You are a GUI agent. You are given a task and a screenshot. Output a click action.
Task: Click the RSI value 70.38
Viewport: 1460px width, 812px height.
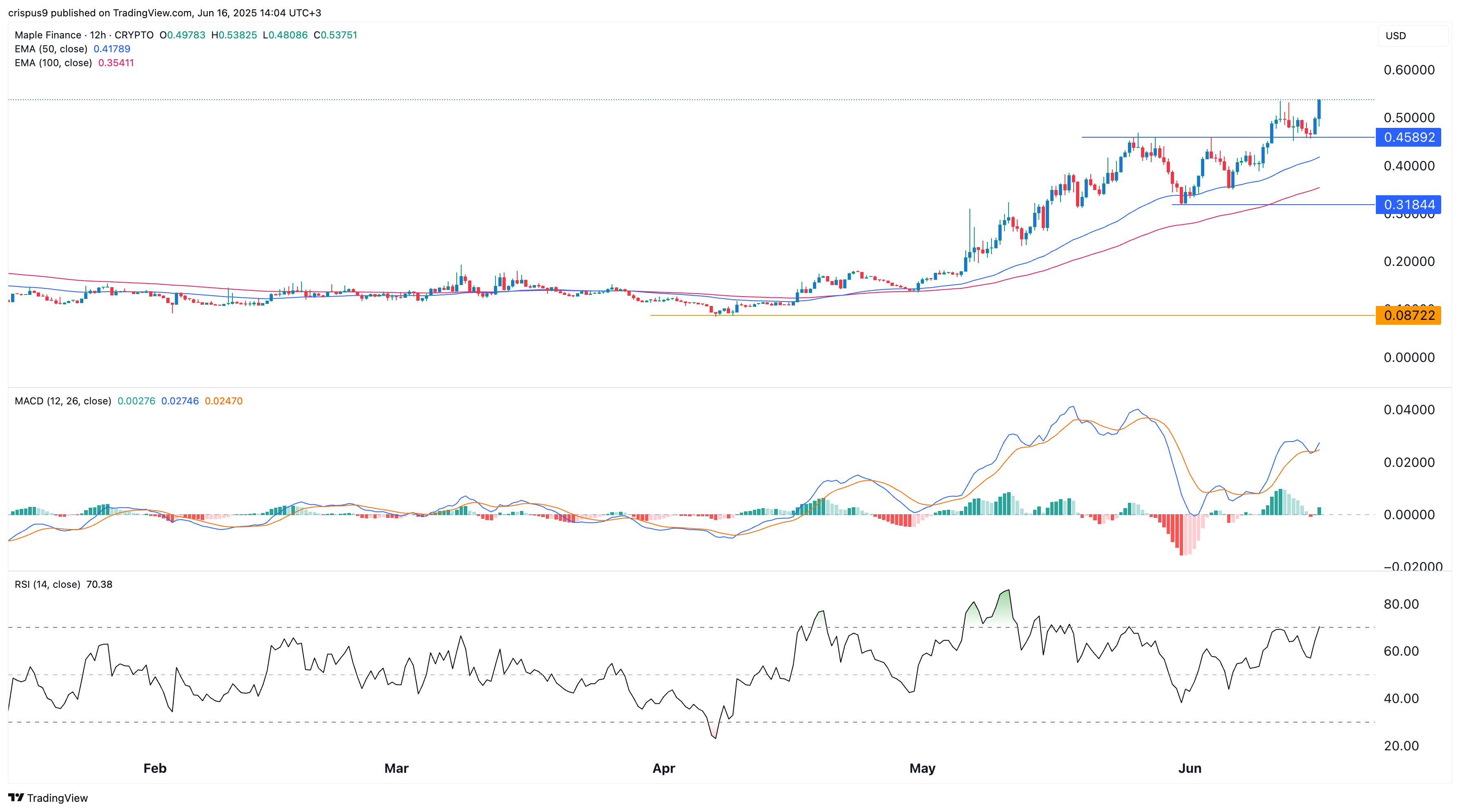[99, 584]
